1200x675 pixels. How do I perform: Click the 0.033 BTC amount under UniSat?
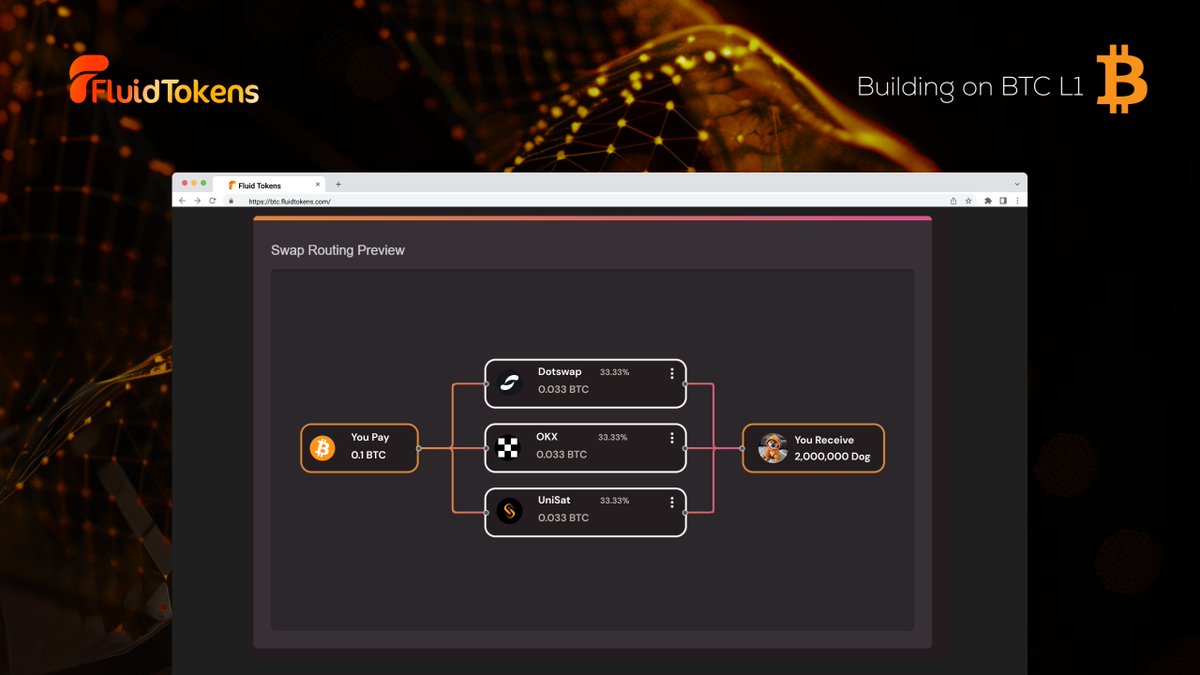click(563, 518)
